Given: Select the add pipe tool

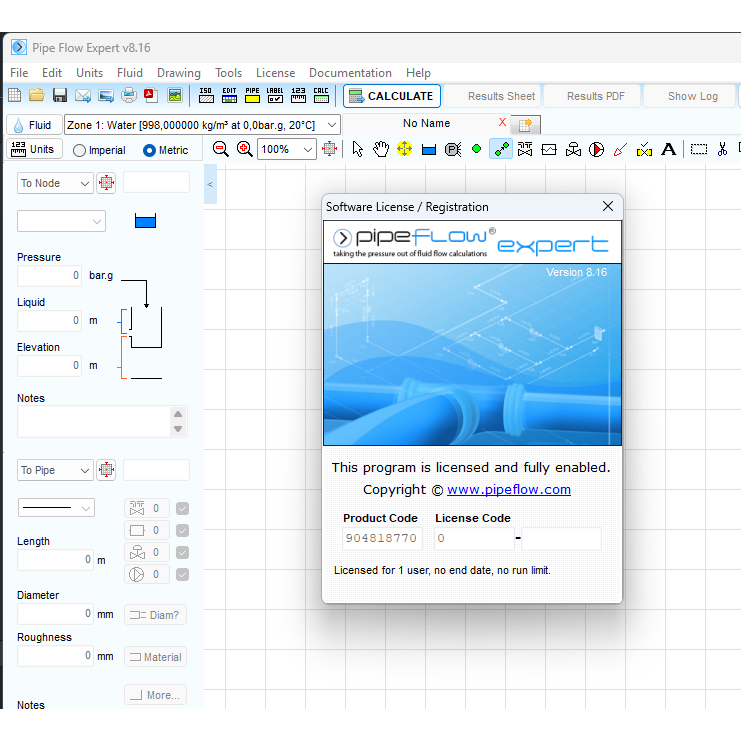Looking at the screenshot, I should coord(501,149).
